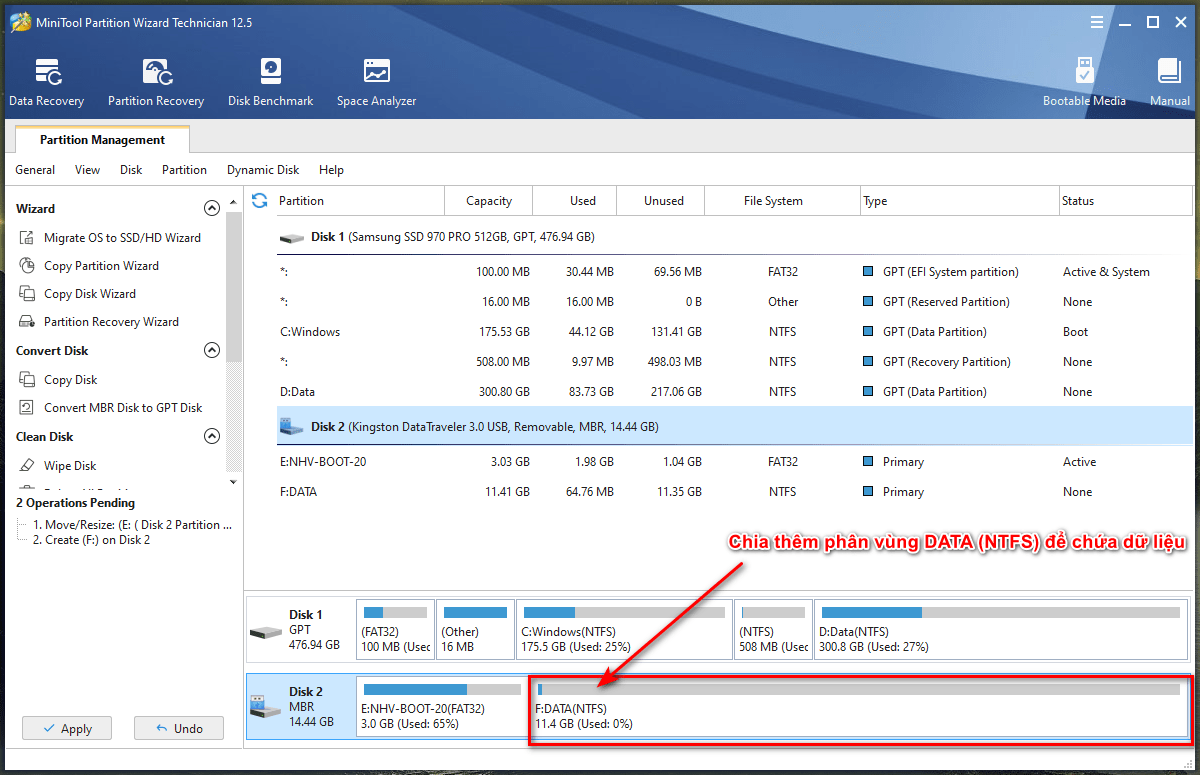1200x775 pixels.
Task: Click the Disk 1 icon in disk map
Action: click(x=266, y=632)
